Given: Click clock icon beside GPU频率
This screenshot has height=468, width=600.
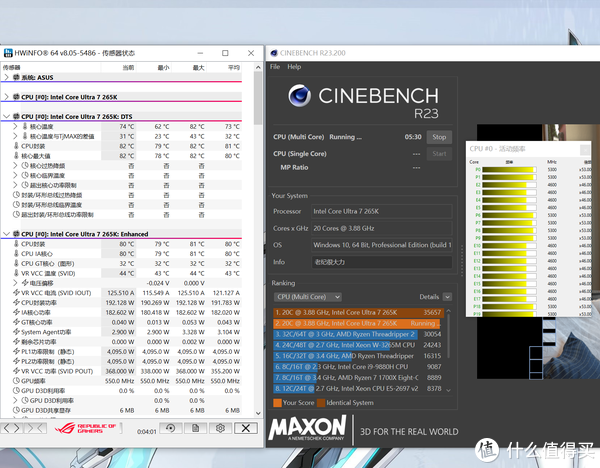Looking at the screenshot, I should click(16, 381).
